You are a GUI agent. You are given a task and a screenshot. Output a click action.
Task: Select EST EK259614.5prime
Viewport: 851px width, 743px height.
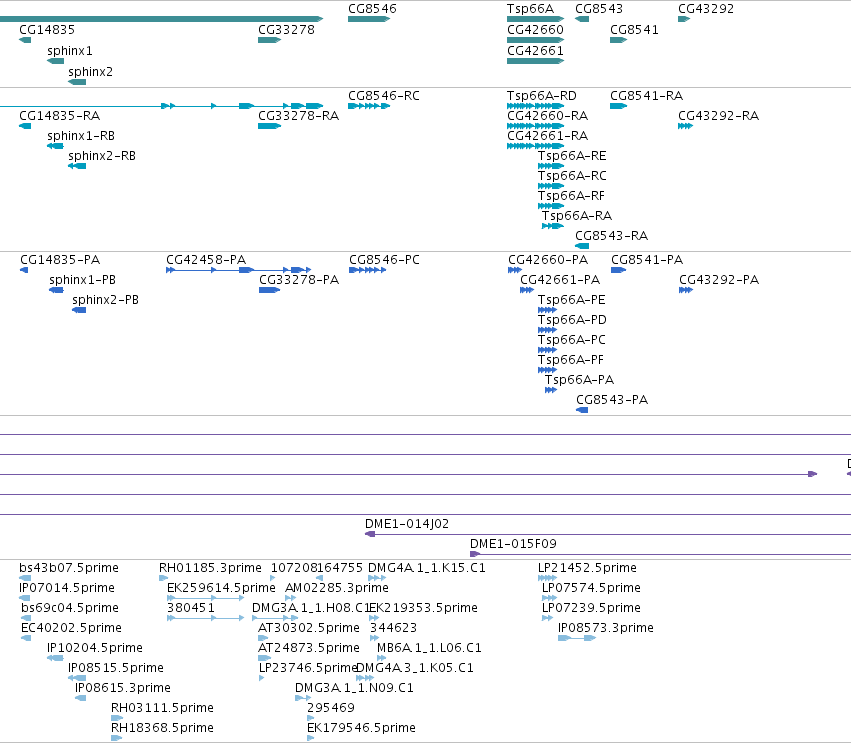coord(205,598)
